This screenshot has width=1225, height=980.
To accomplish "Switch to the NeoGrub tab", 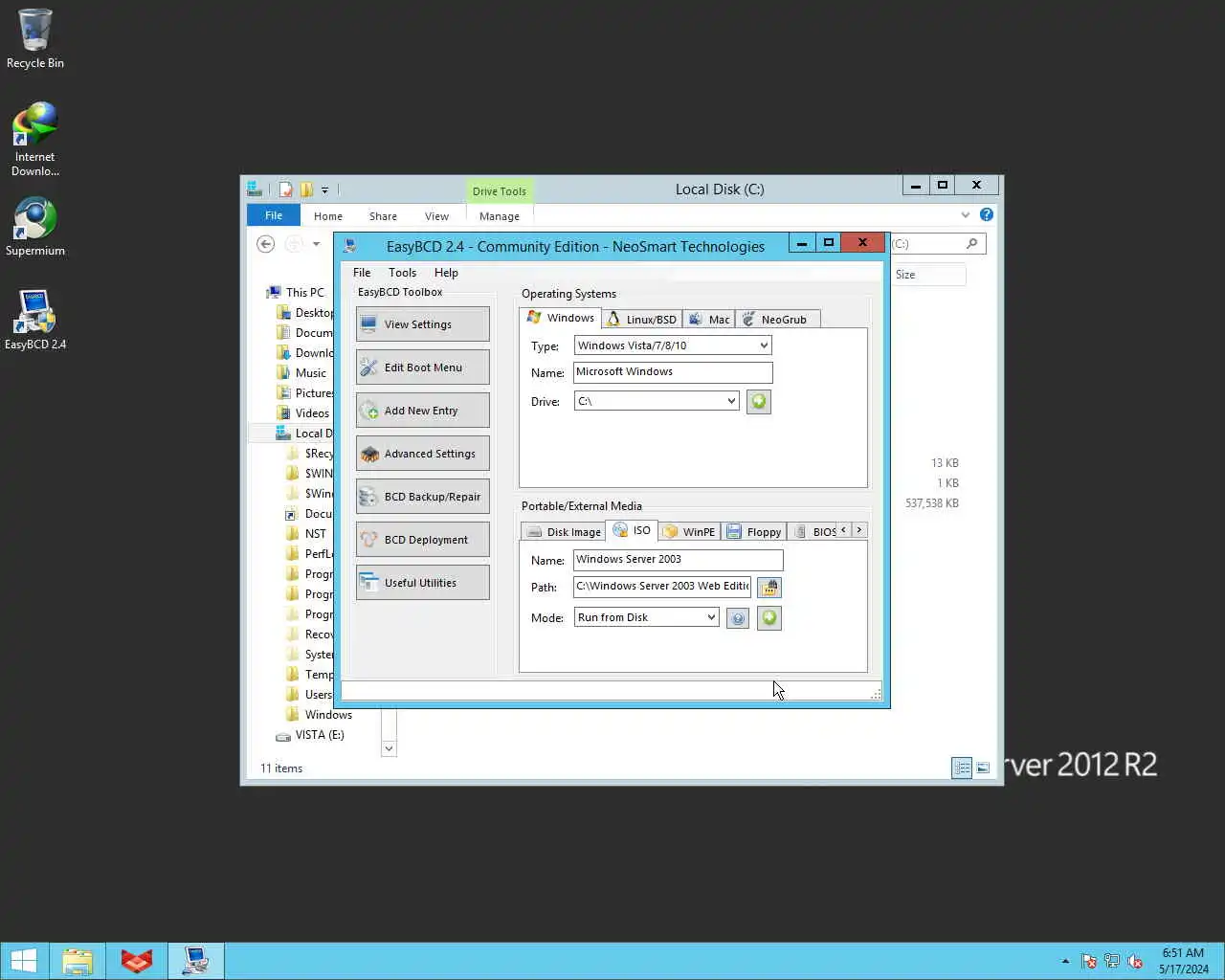I will pyautogui.click(x=776, y=319).
